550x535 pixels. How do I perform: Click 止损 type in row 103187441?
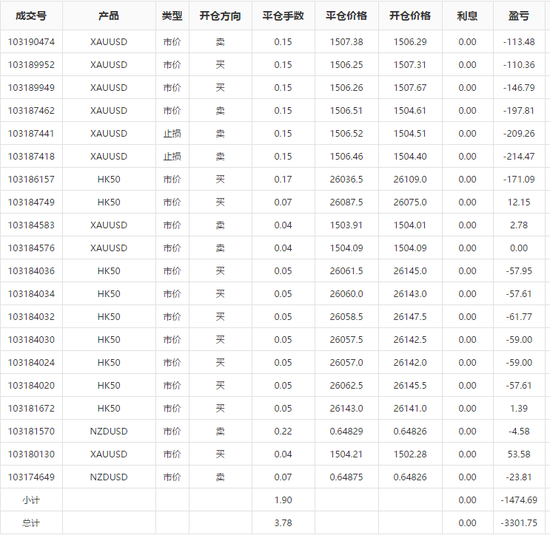coord(172,133)
